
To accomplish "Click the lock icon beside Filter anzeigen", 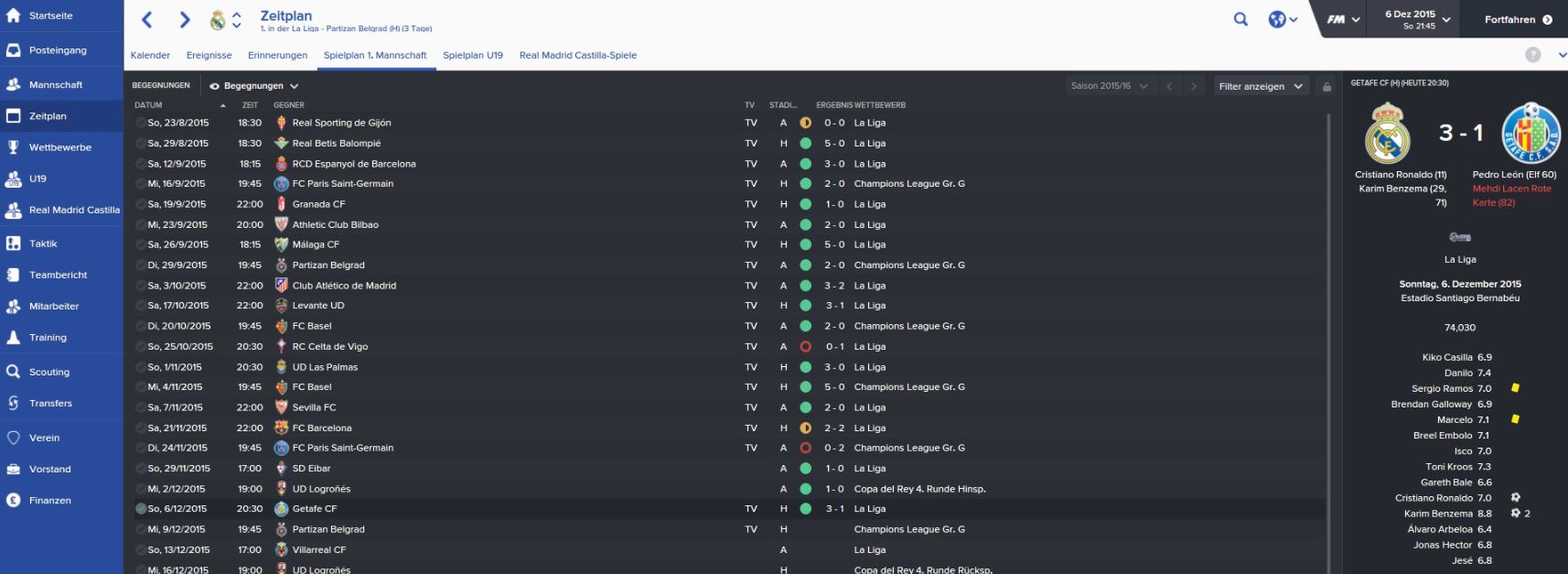I will (x=1327, y=87).
